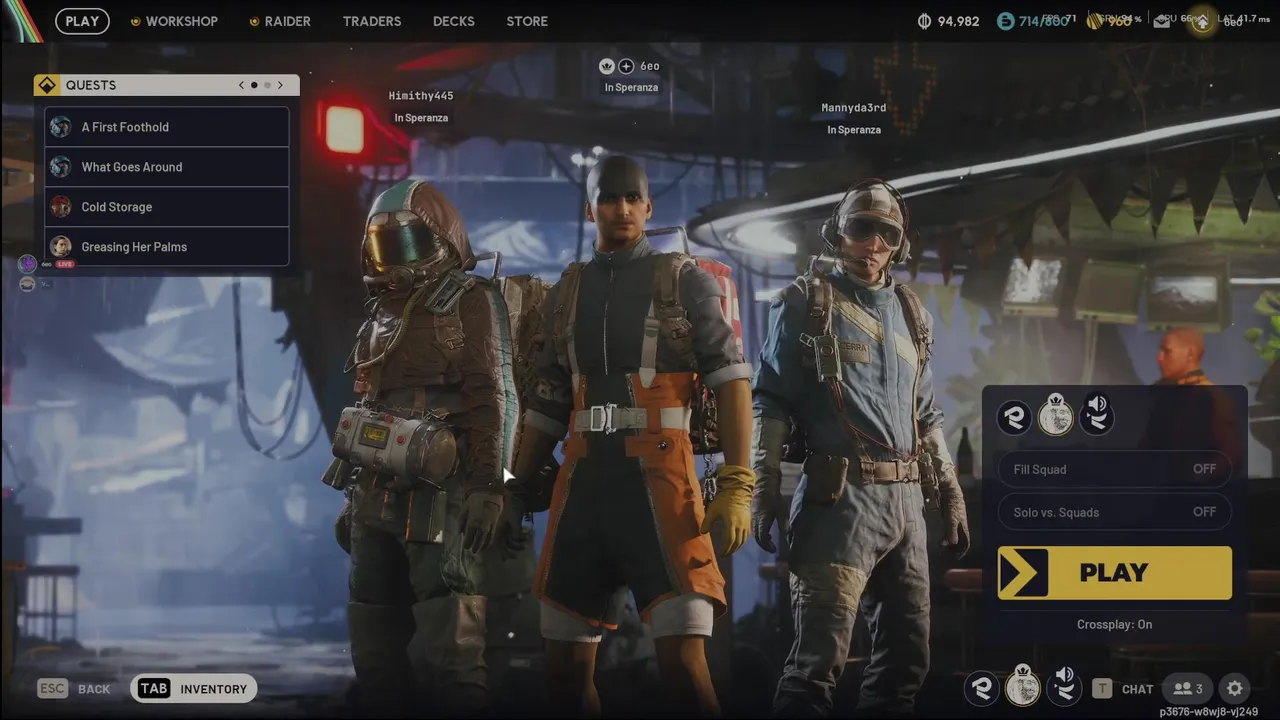
Task: Select the second quests page dot
Action: coord(267,85)
